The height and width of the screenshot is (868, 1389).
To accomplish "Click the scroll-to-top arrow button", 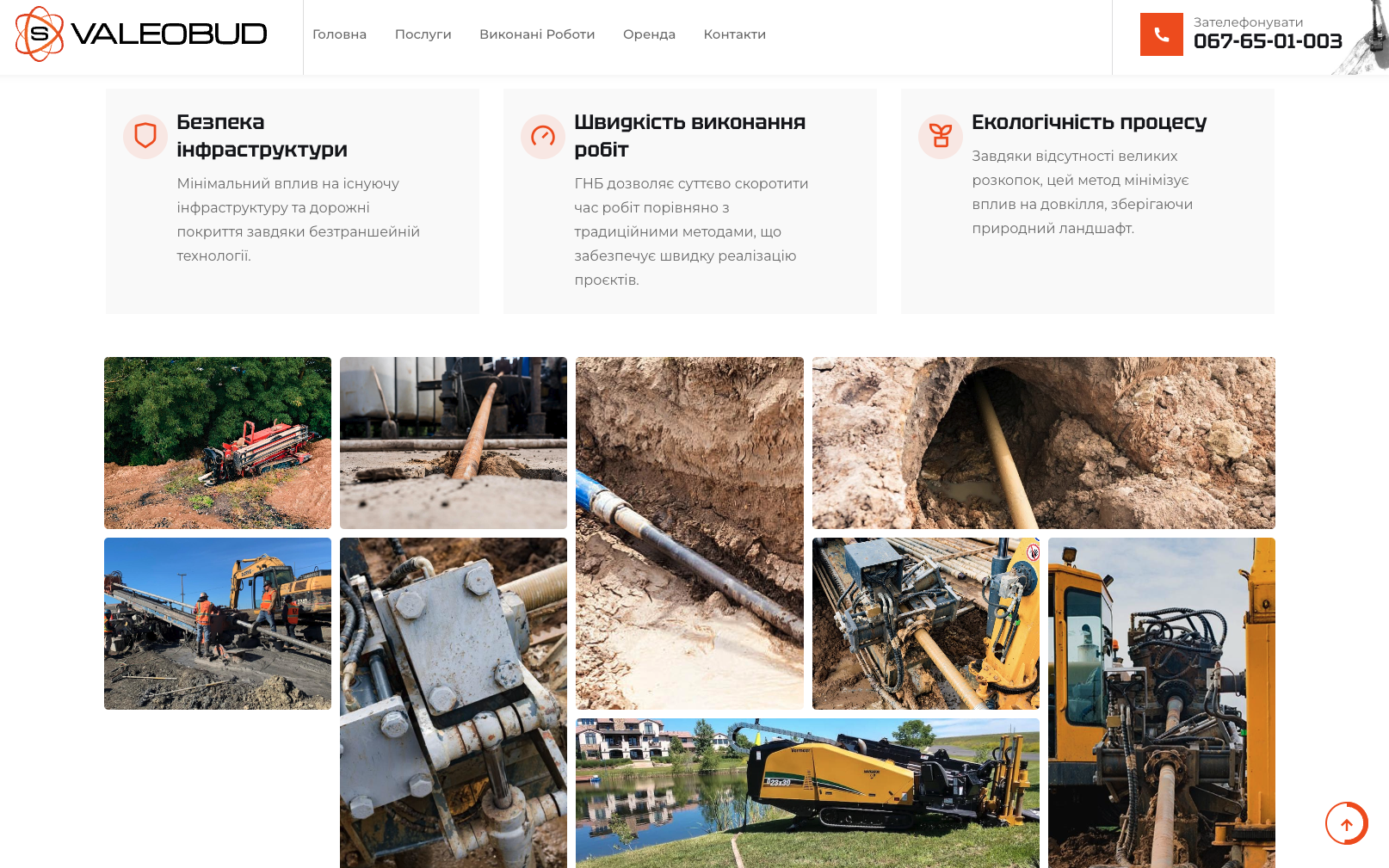I will 1346,824.
